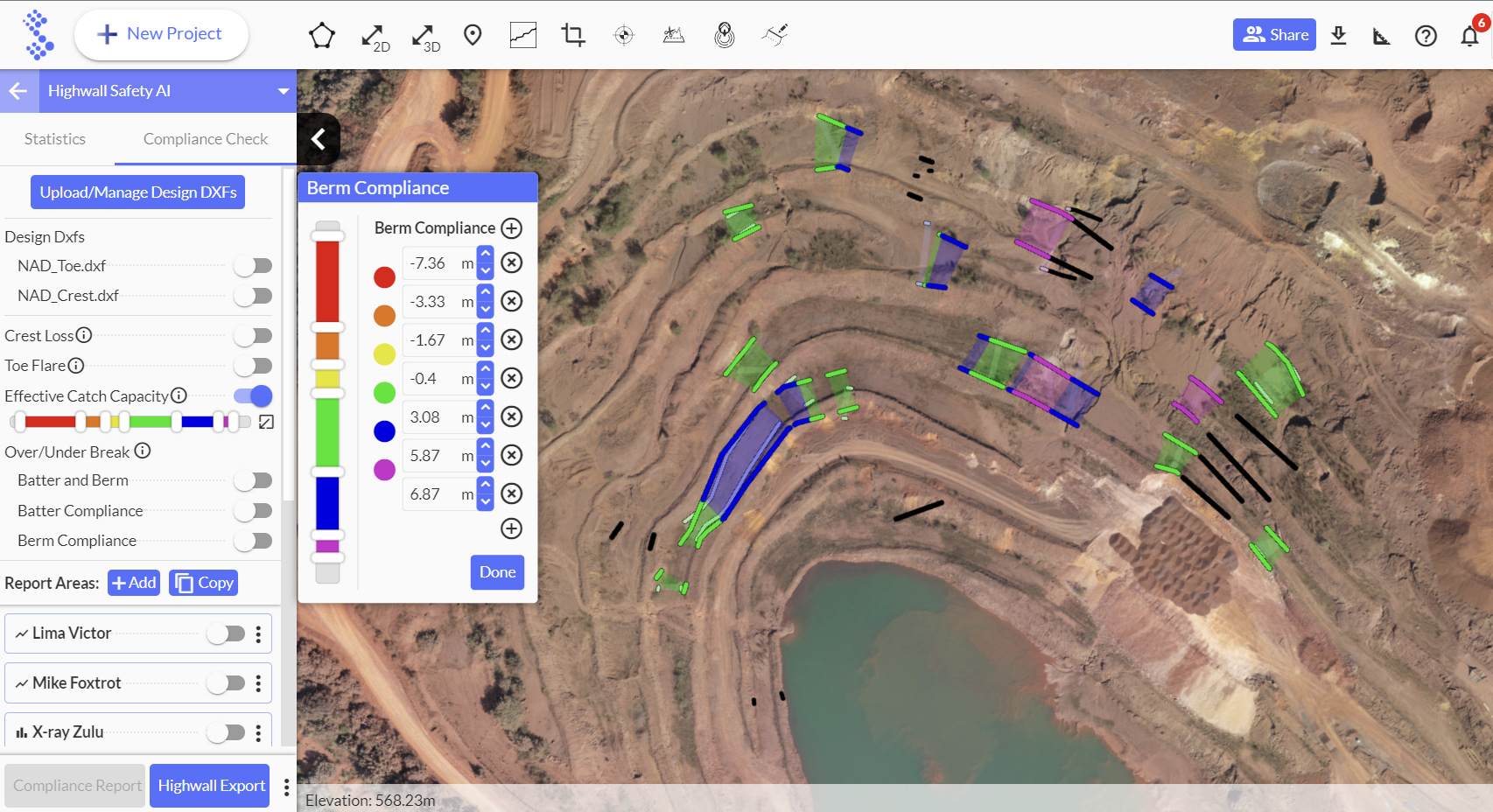
Task: Open the help question mark icon
Action: (x=1426, y=36)
